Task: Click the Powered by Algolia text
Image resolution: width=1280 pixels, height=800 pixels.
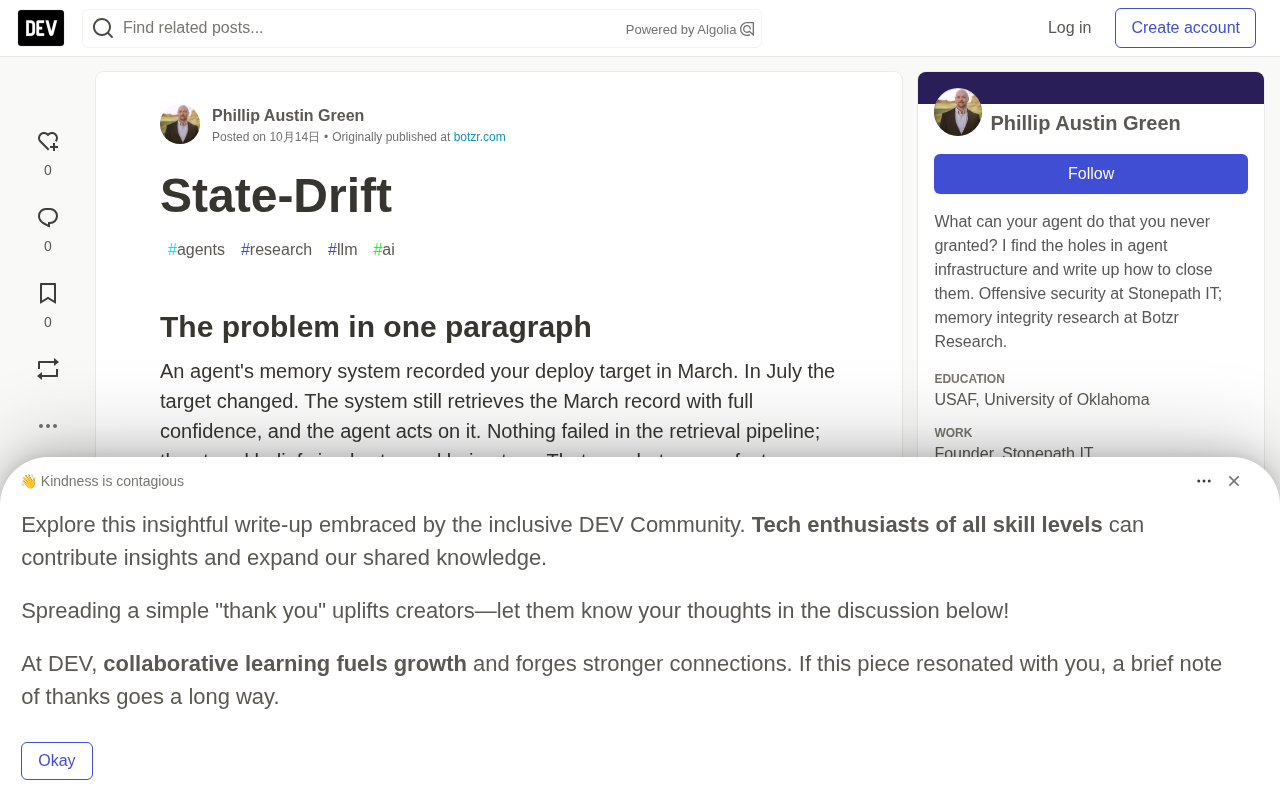Action: pos(681,30)
